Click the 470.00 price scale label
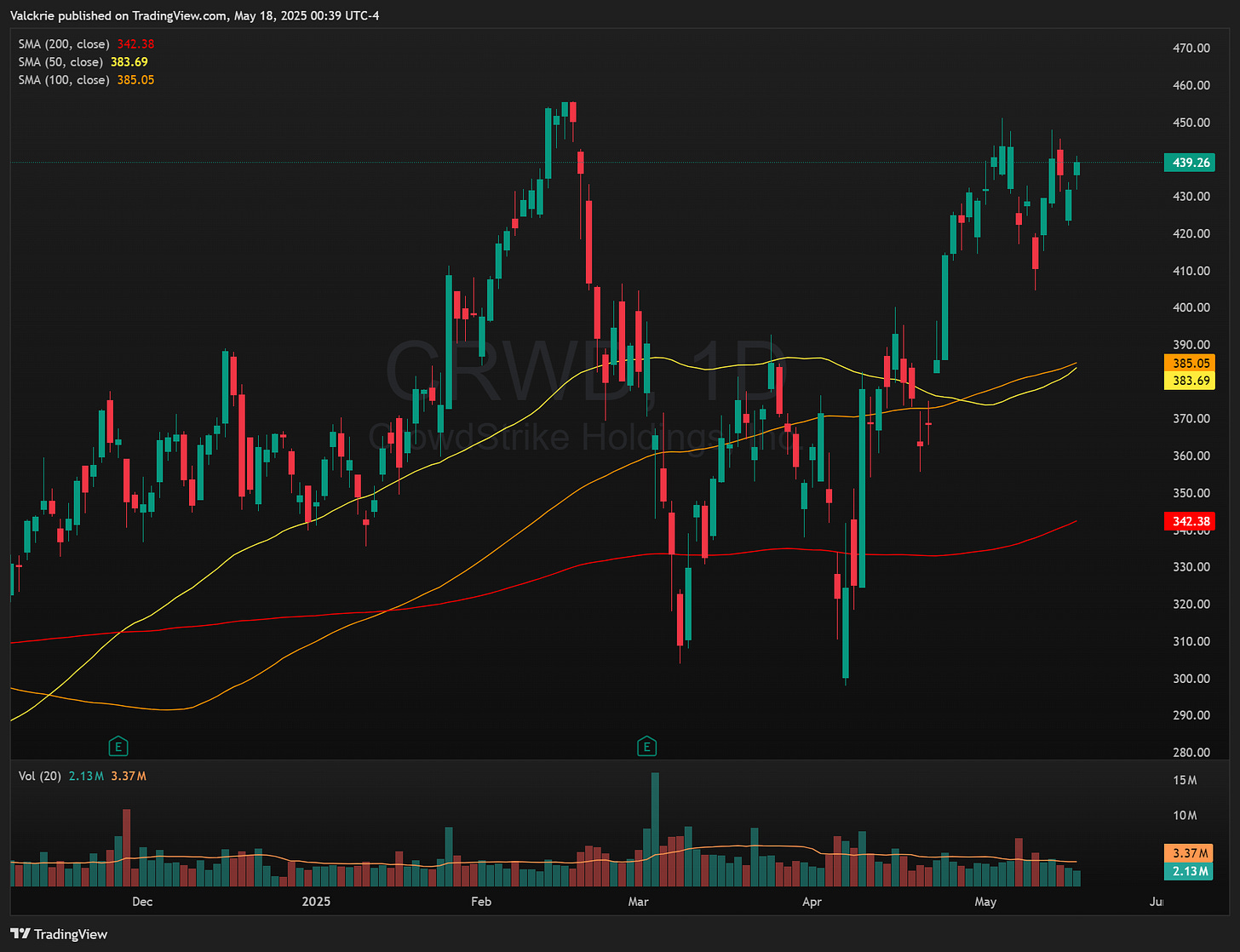This screenshot has height=952, width=1240. point(1191,49)
